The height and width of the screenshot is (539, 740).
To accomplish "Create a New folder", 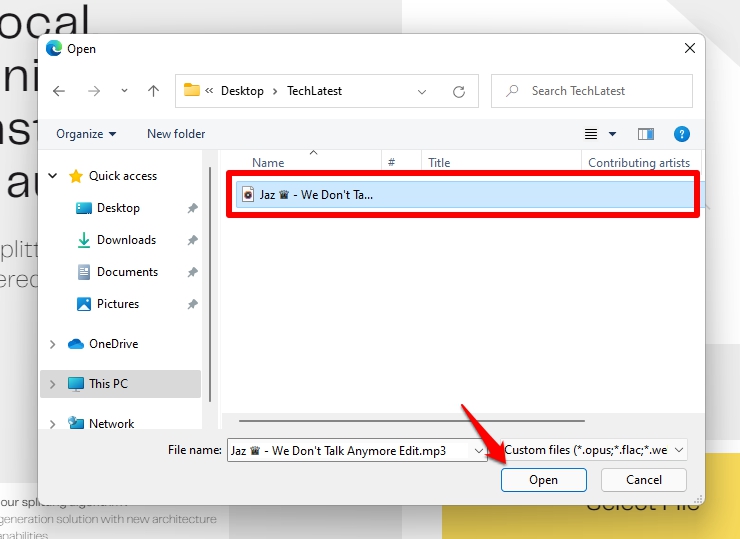I will [x=176, y=134].
